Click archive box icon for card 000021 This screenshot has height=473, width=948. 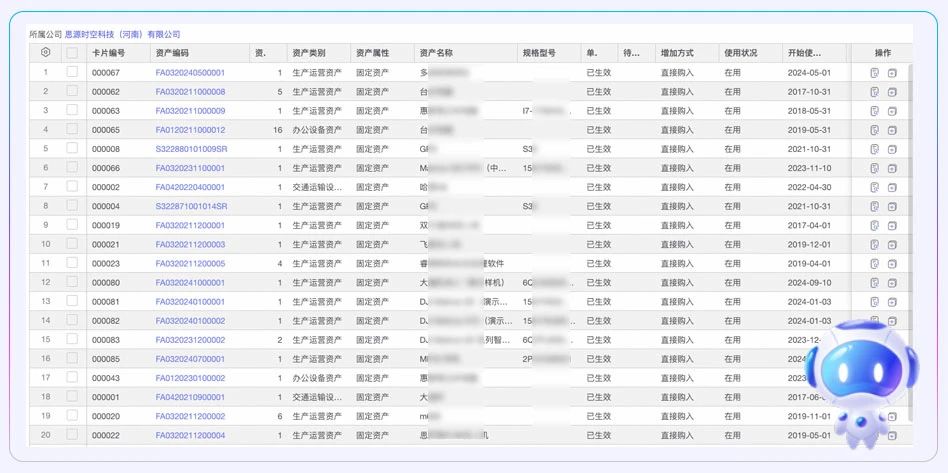point(892,245)
